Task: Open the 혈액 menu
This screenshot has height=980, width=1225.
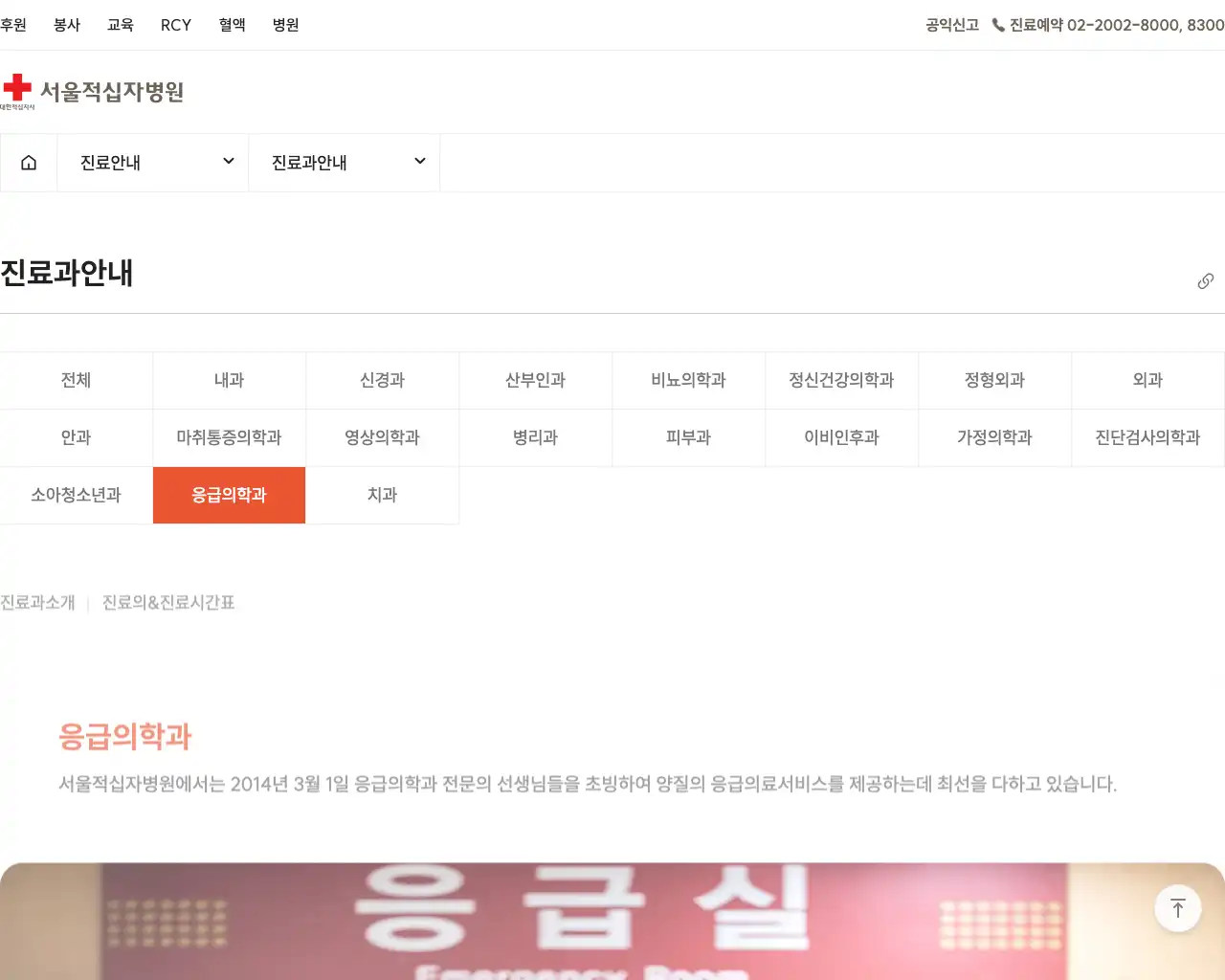Action: tap(232, 25)
